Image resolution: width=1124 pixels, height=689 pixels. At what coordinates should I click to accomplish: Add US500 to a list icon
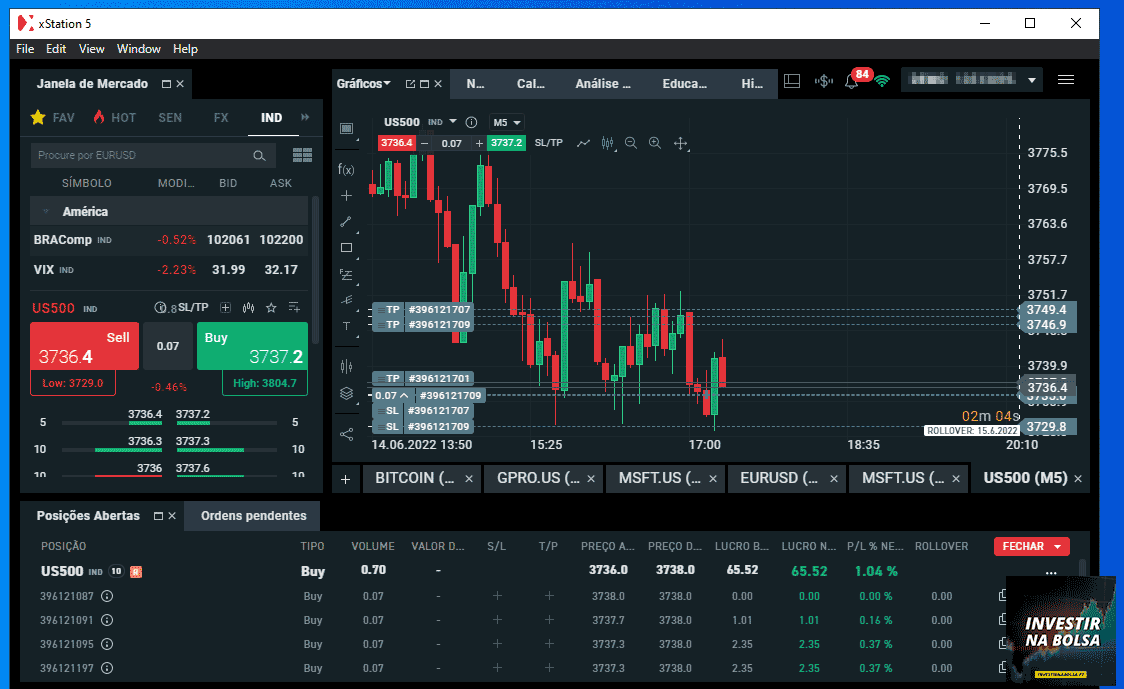(294, 308)
